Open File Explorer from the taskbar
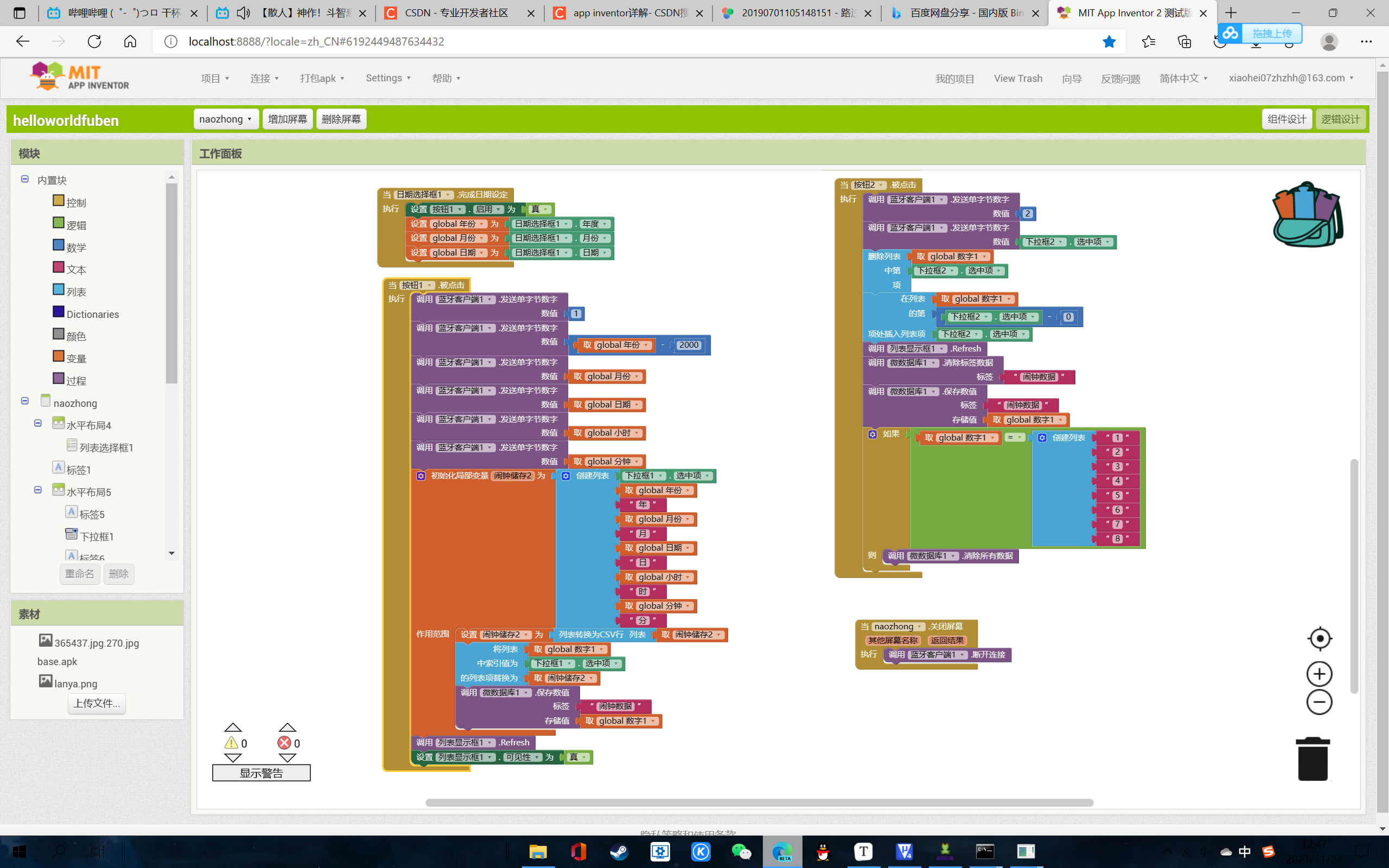 click(x=538, y=851)
